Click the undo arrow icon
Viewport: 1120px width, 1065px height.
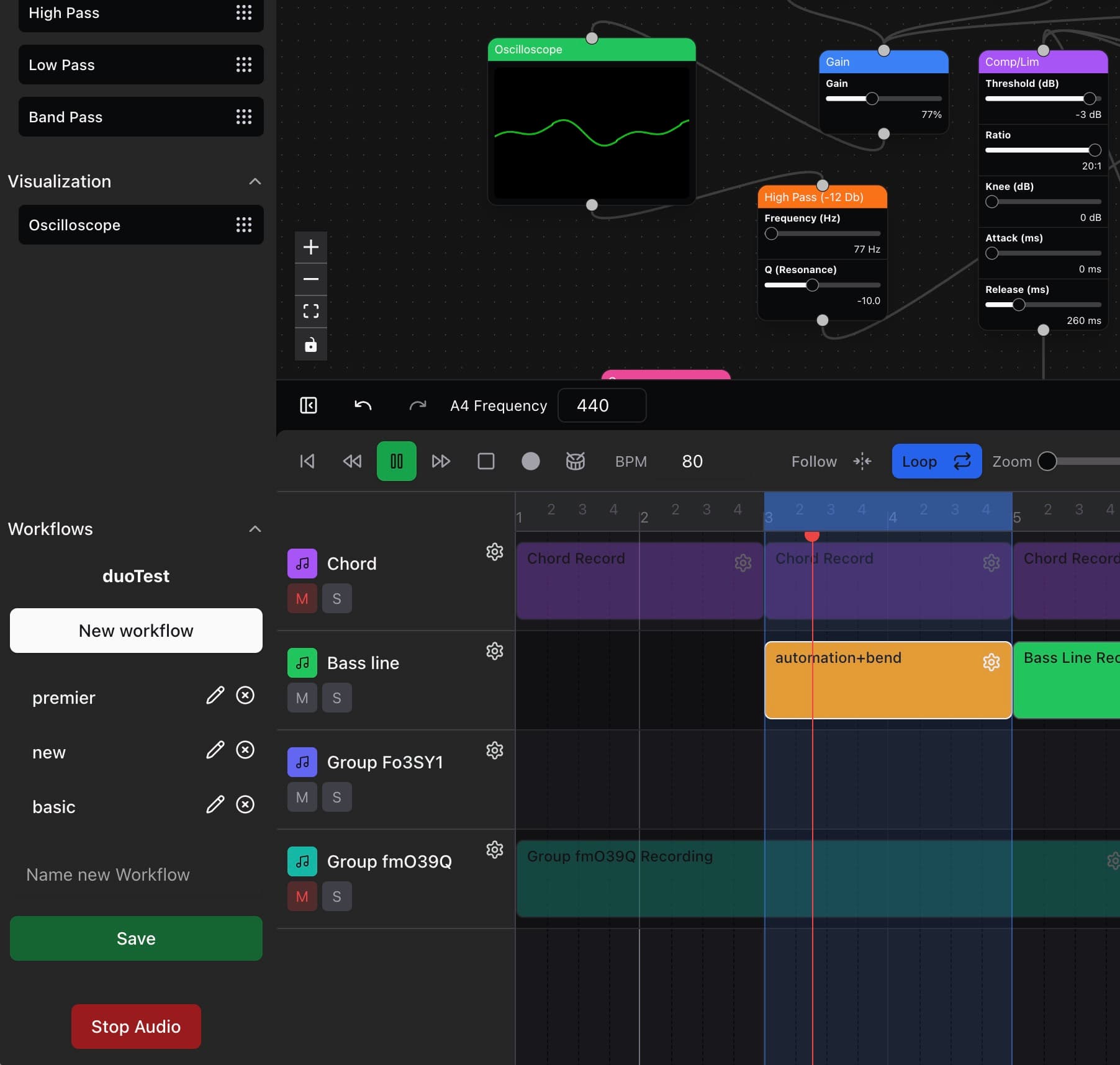(363, 405)
